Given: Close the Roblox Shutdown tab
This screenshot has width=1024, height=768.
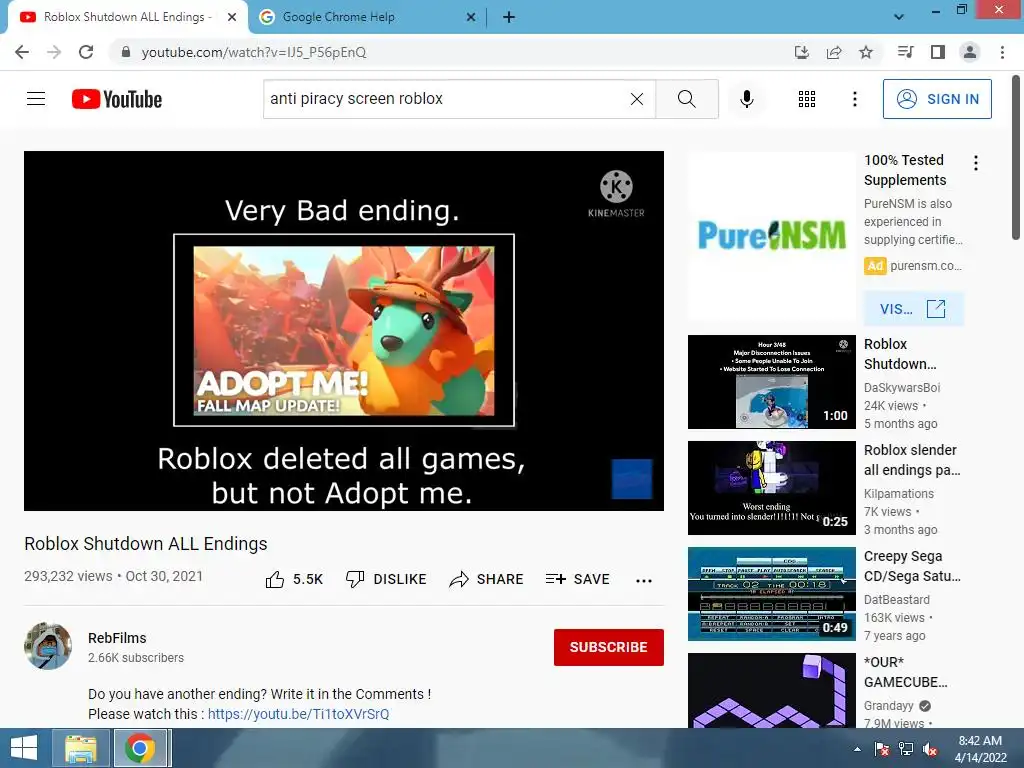Looking at the screenshot, I should (x=232, y=18).
